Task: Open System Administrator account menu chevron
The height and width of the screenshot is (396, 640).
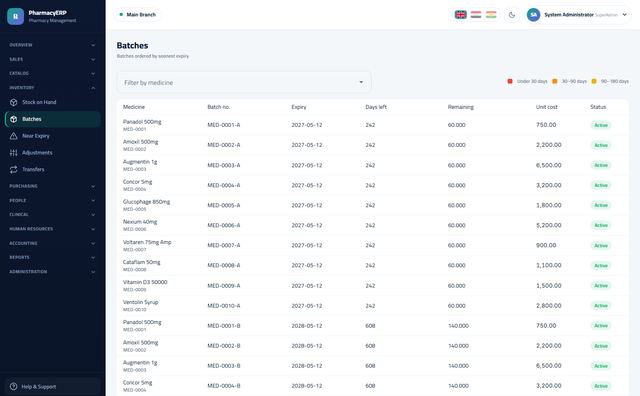Action: [624, 15]
